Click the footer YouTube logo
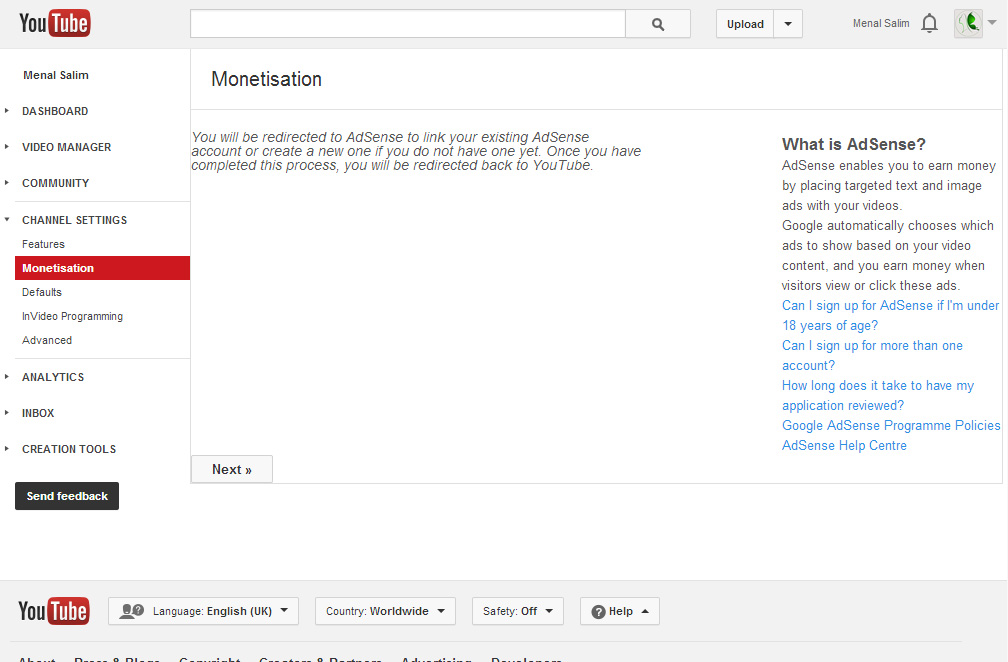 53,611
